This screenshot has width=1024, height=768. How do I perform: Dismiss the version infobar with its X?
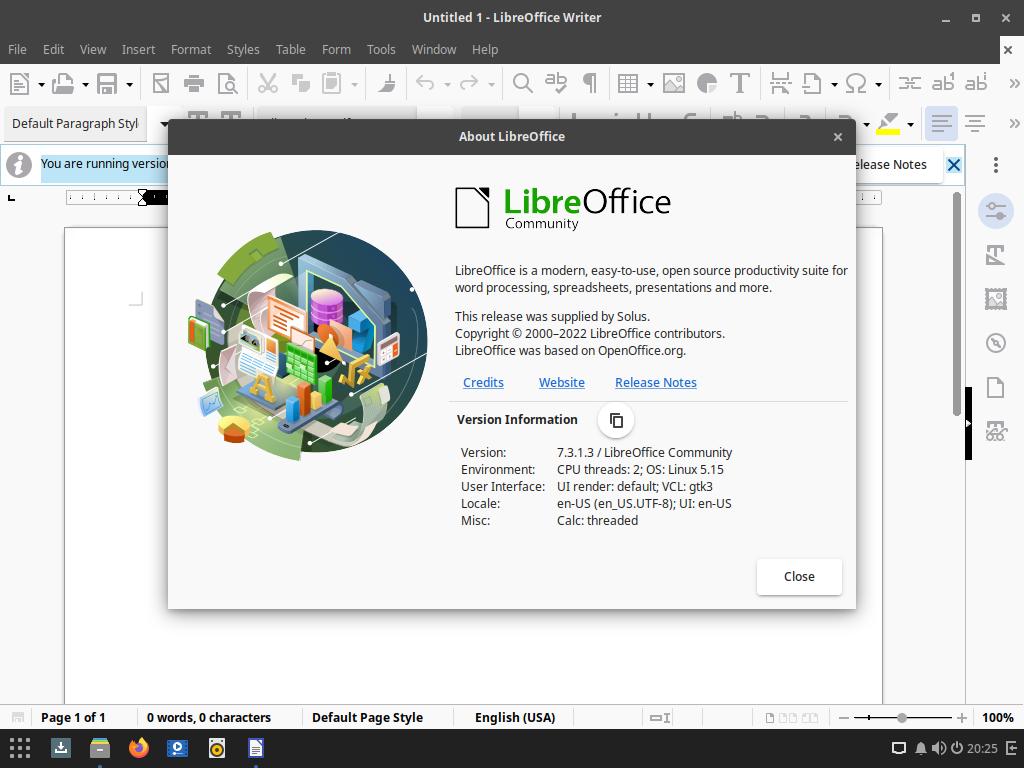pos(953,165)
